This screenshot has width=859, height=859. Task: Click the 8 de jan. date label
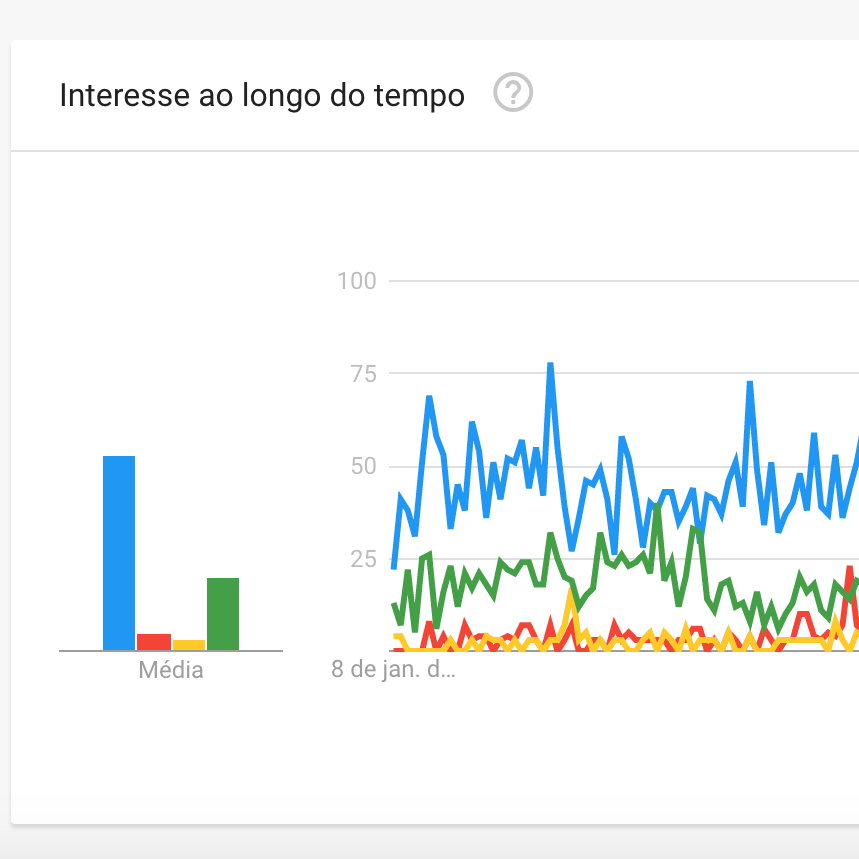click(393, 669)
